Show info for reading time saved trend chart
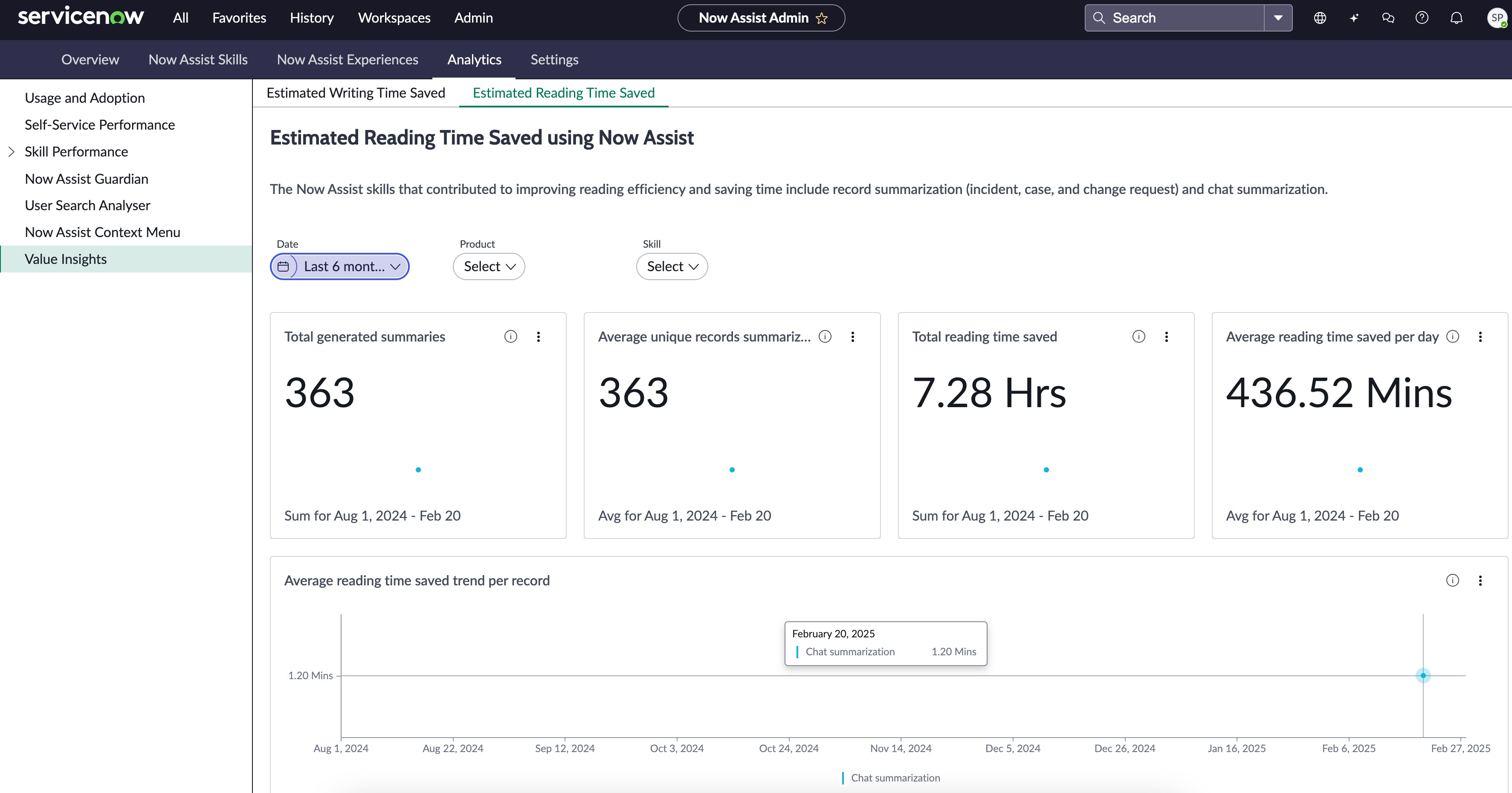 click(x=1452, y=581)
